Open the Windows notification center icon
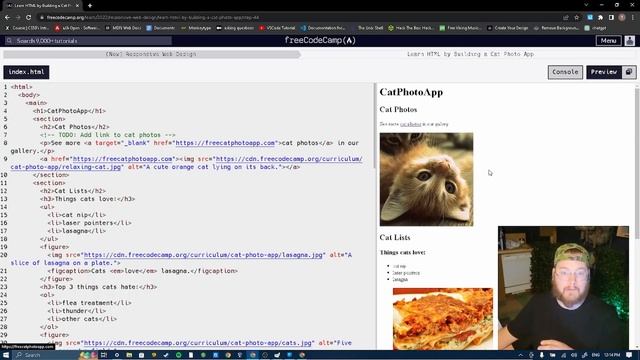Viewport: 640px width, 360px height. [629, 355]
